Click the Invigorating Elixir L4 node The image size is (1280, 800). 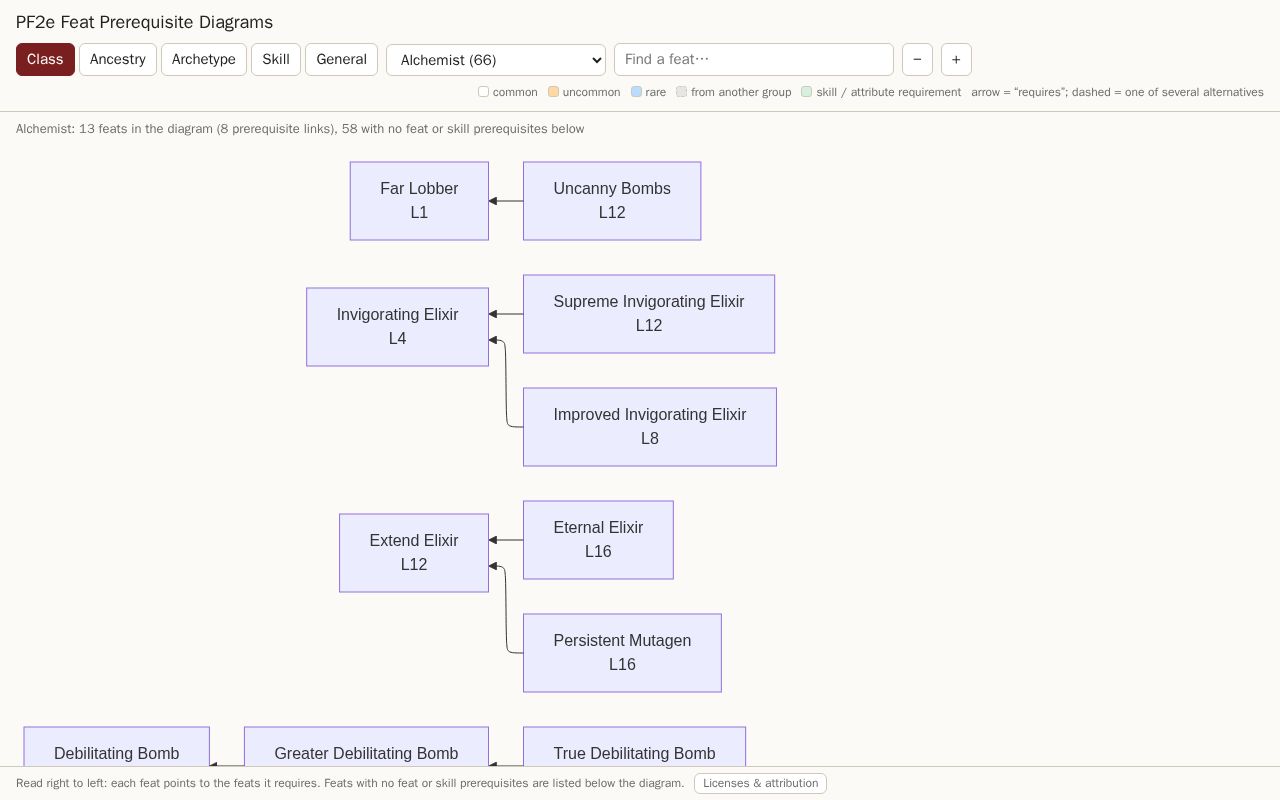pyautogui.click(x=397, y=327)
